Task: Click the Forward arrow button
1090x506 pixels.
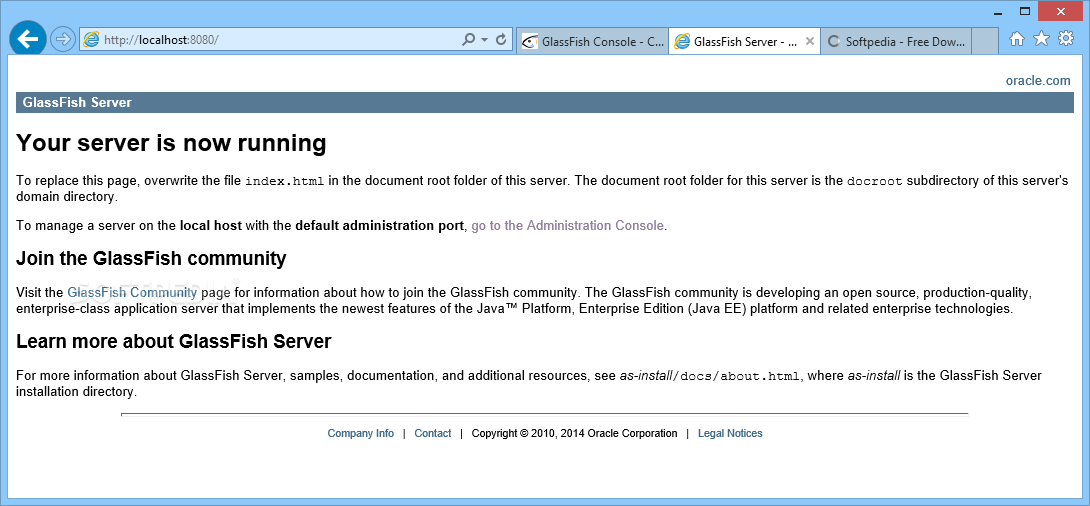Action: point(63,40)
